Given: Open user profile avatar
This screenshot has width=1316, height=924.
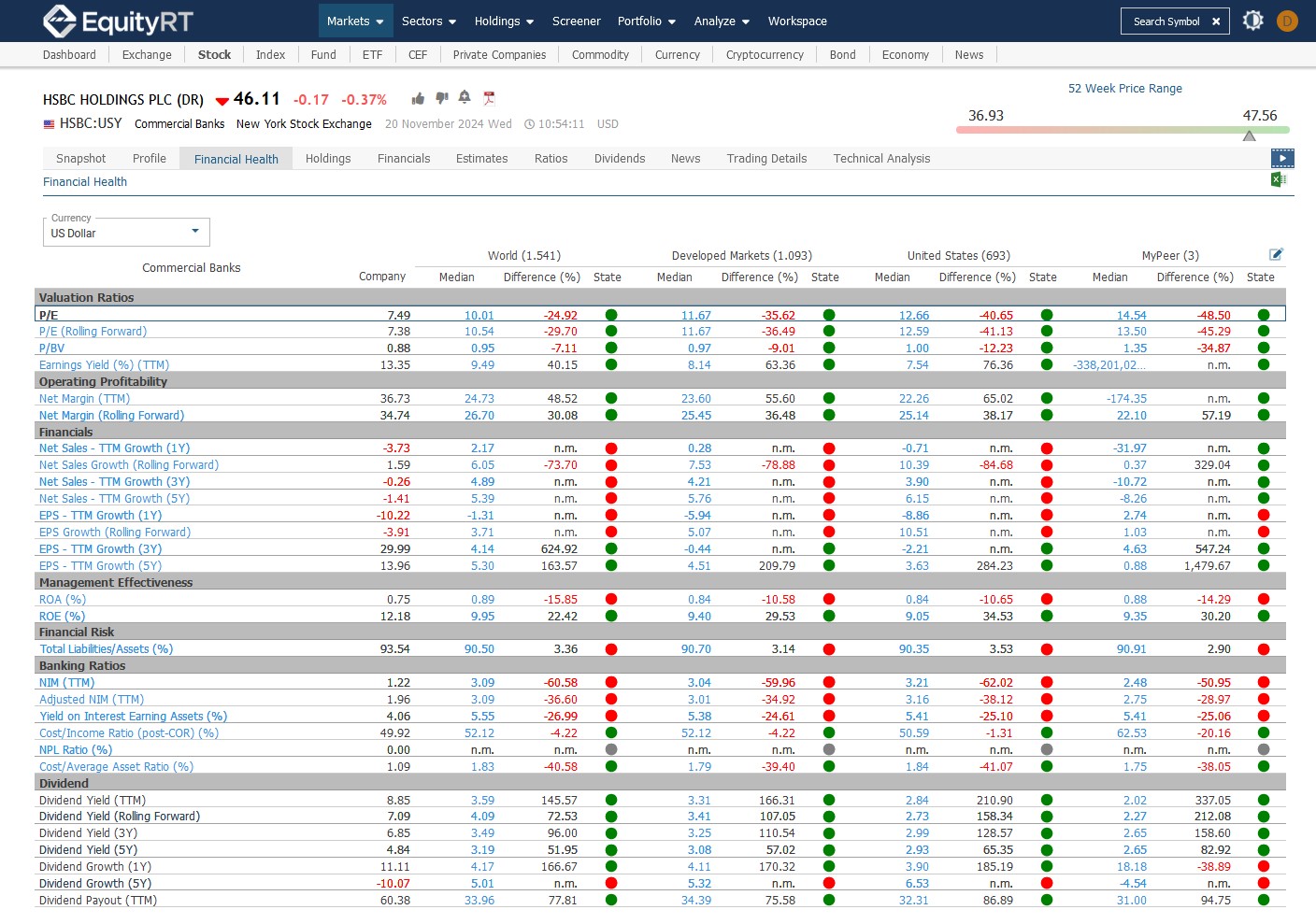Looking at the screenshot, I should 1287,21.
